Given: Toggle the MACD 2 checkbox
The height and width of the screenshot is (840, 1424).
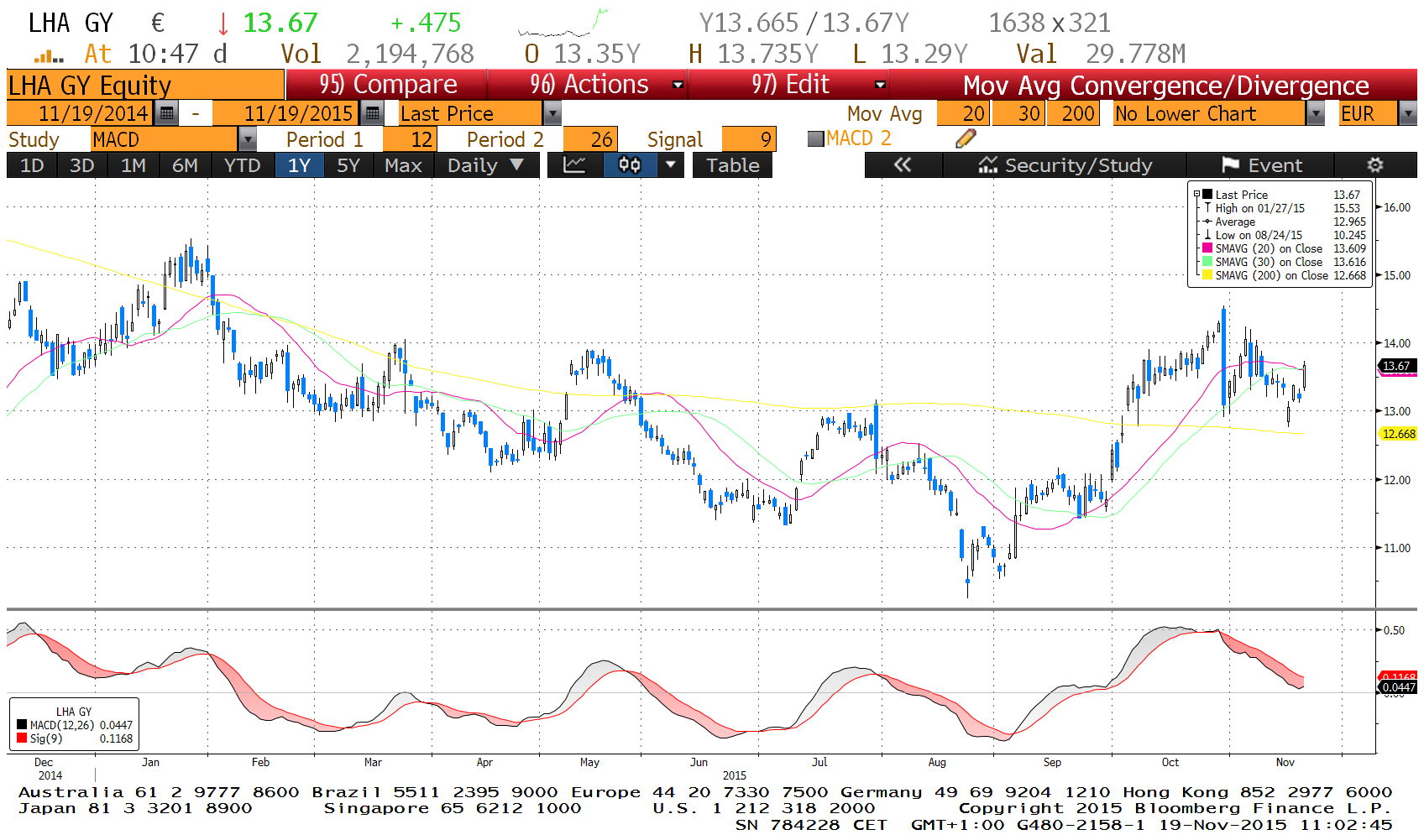Looking at the screenshot, I should pos(815,139).
